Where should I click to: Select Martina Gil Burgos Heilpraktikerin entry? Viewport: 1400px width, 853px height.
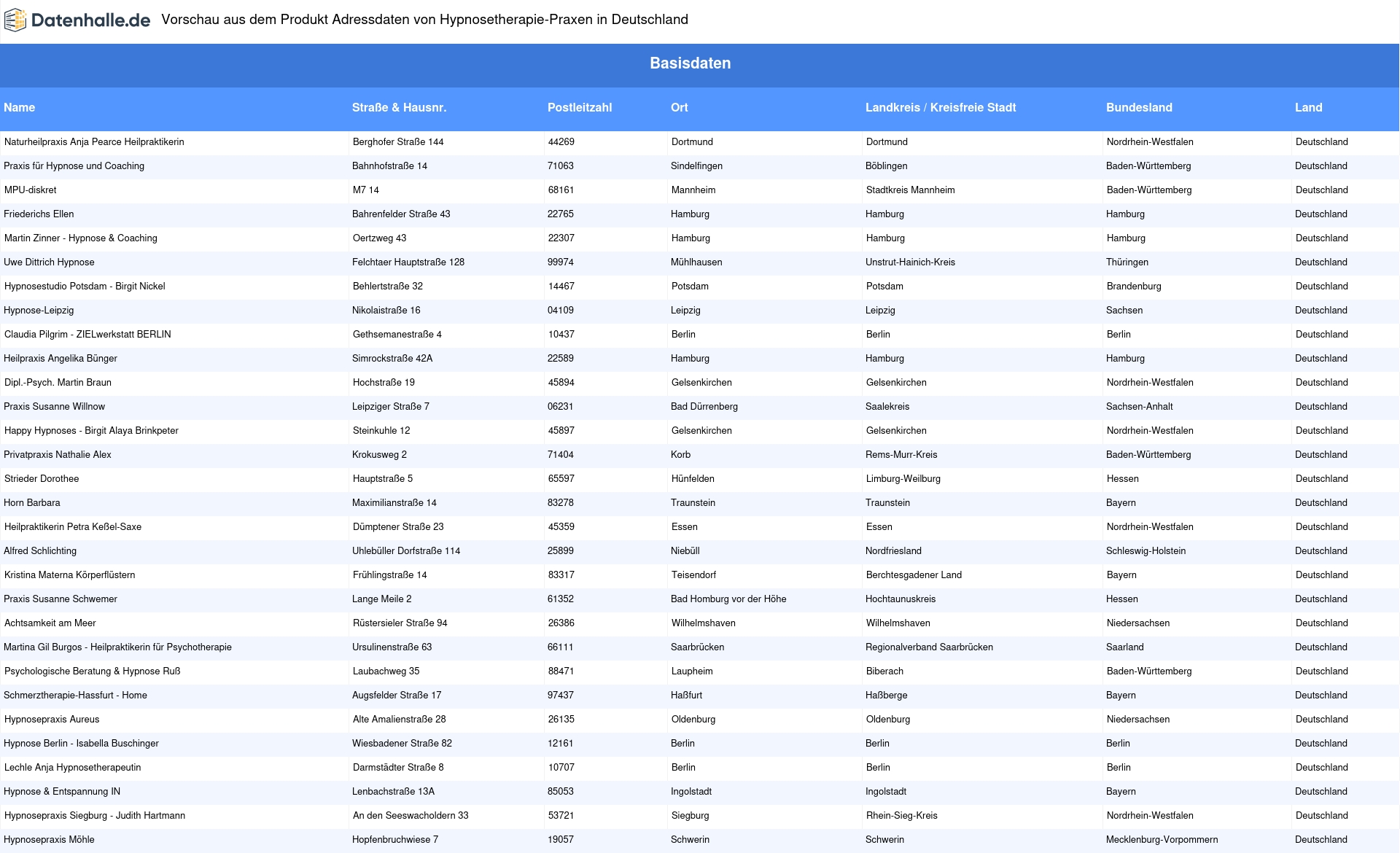point(117,647)
